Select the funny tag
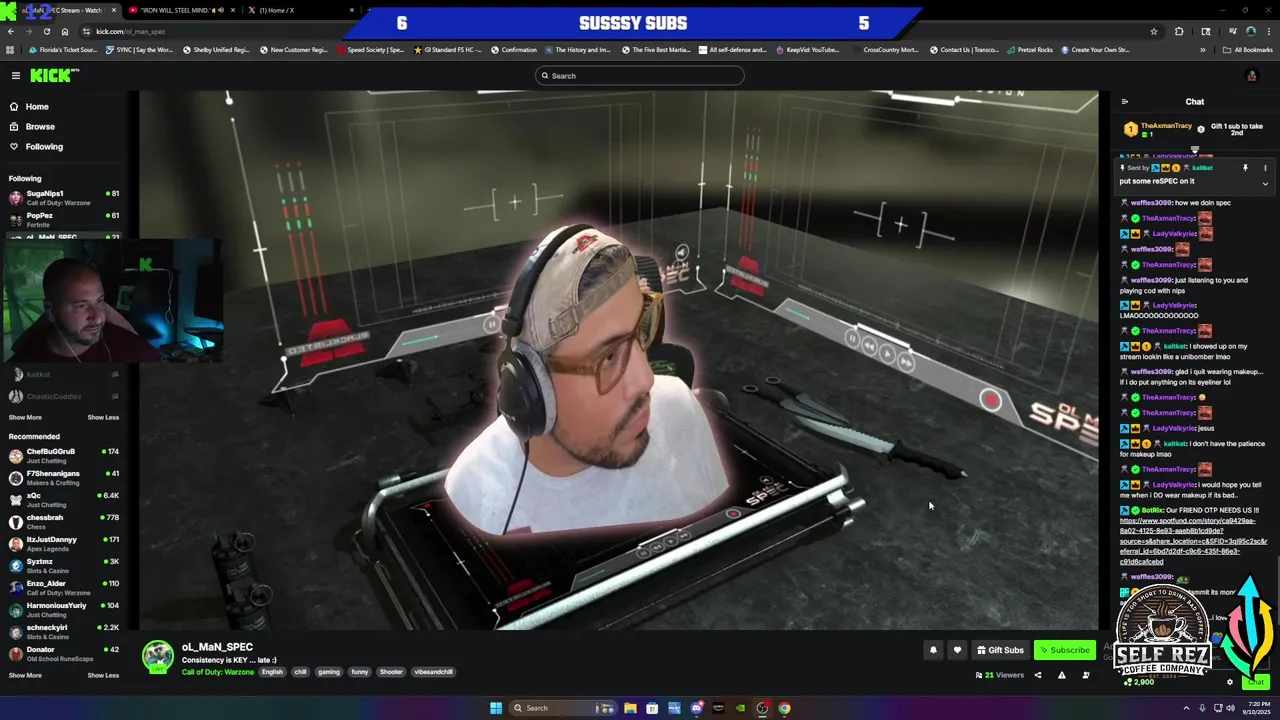 (x=360, y=672)
